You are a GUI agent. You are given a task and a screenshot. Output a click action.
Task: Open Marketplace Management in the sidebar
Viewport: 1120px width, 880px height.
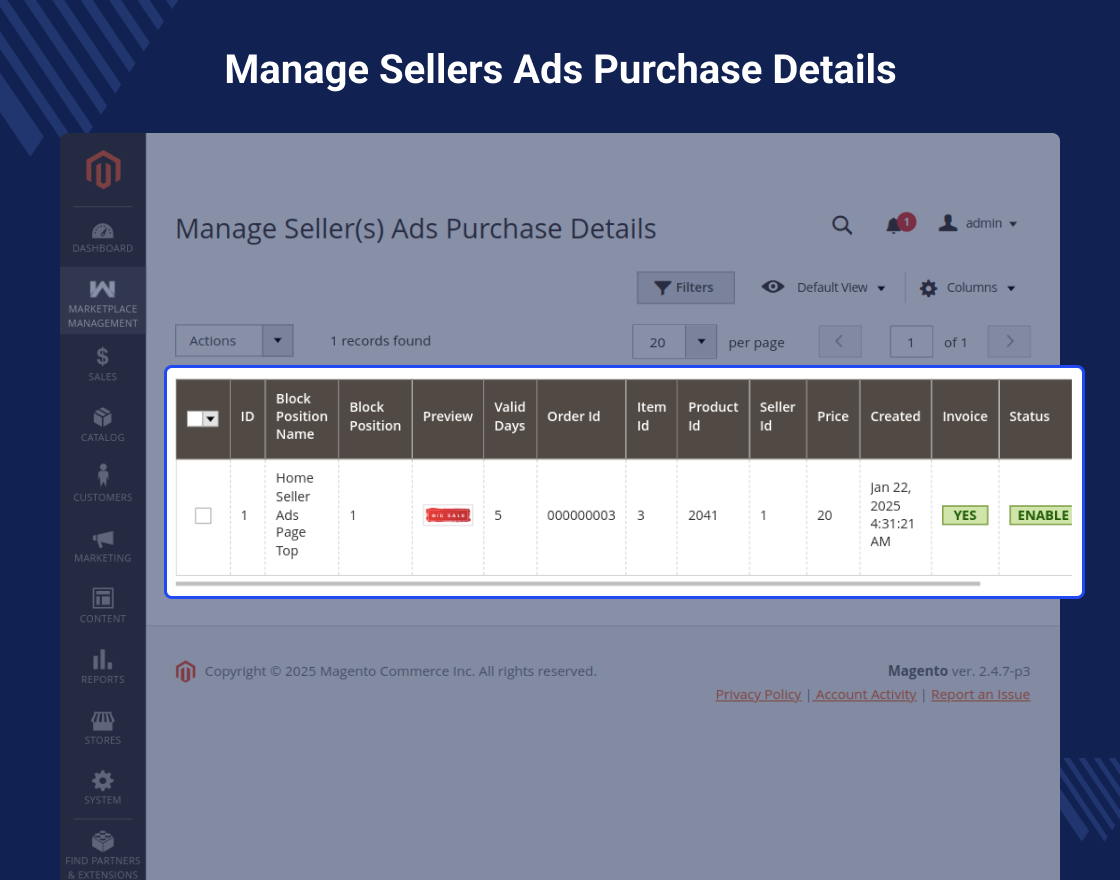click(x=103, y=301)
